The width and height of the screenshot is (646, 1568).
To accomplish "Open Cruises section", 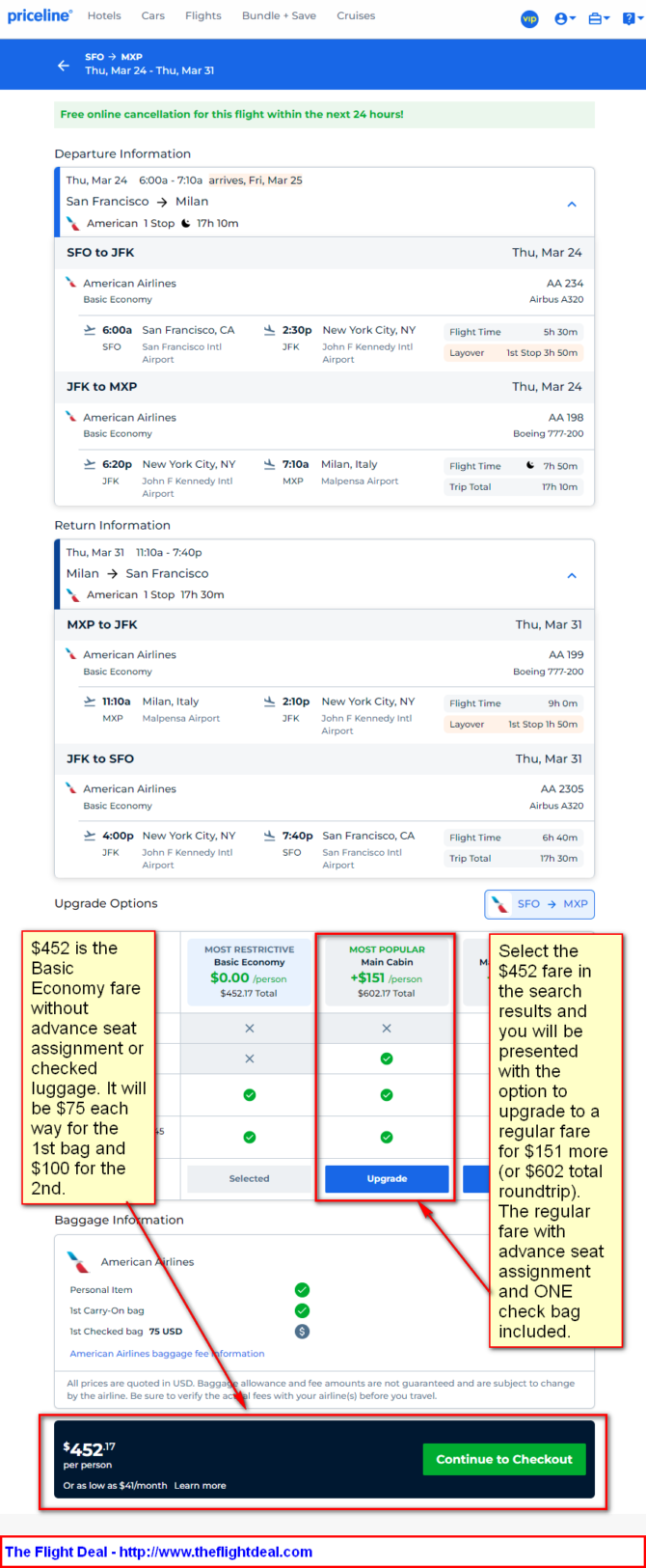I will (x=356, y=15).
